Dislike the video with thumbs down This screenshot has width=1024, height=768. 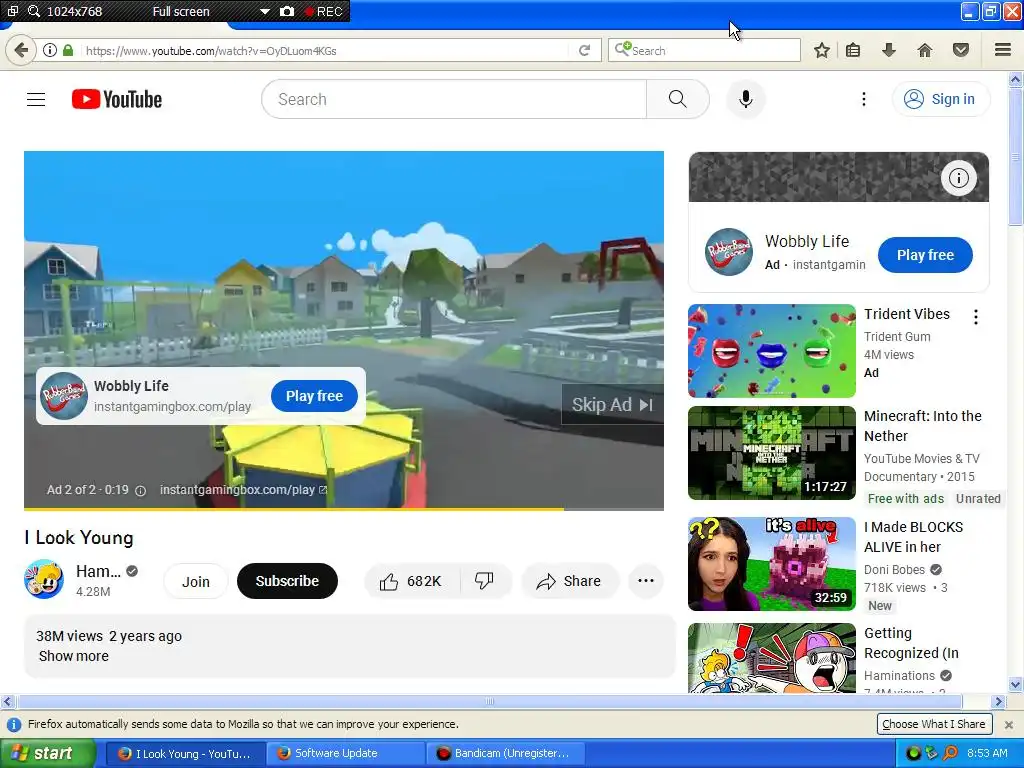[485, 581]
